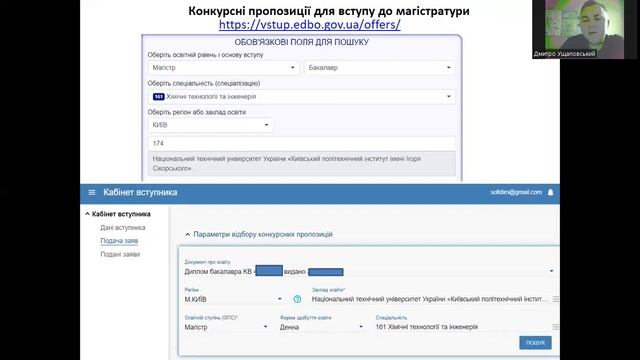The image size is (640, 360).
Task: Open the Магістр education level dropdown in search form
Action: point(224,68)
